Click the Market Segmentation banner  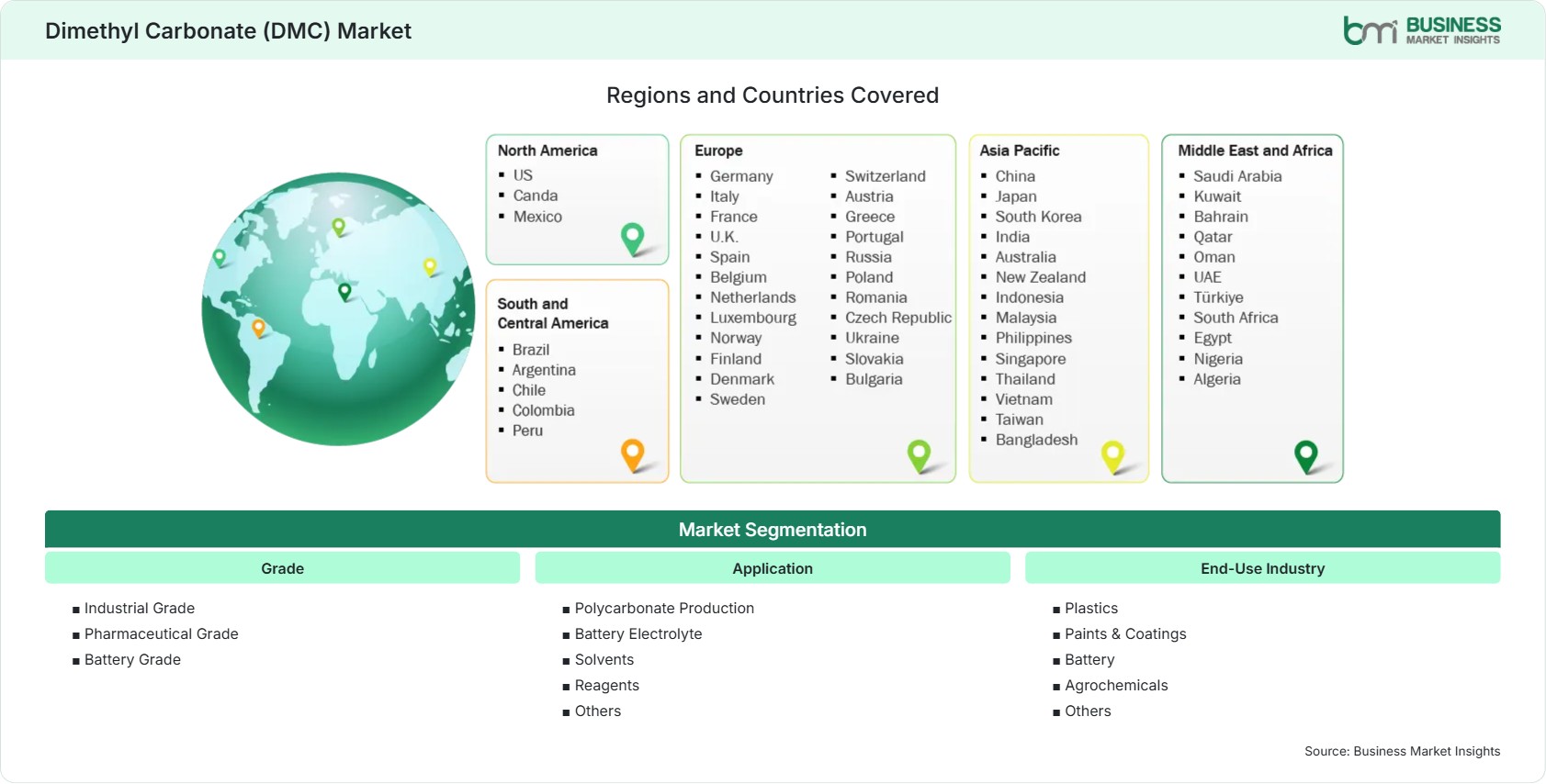click(x=773, y=530)
